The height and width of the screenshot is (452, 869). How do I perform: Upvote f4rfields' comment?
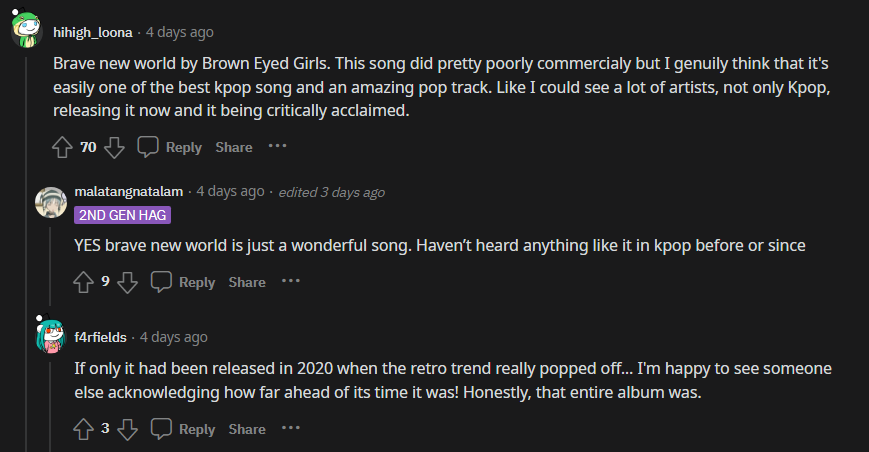click(84, 429)
